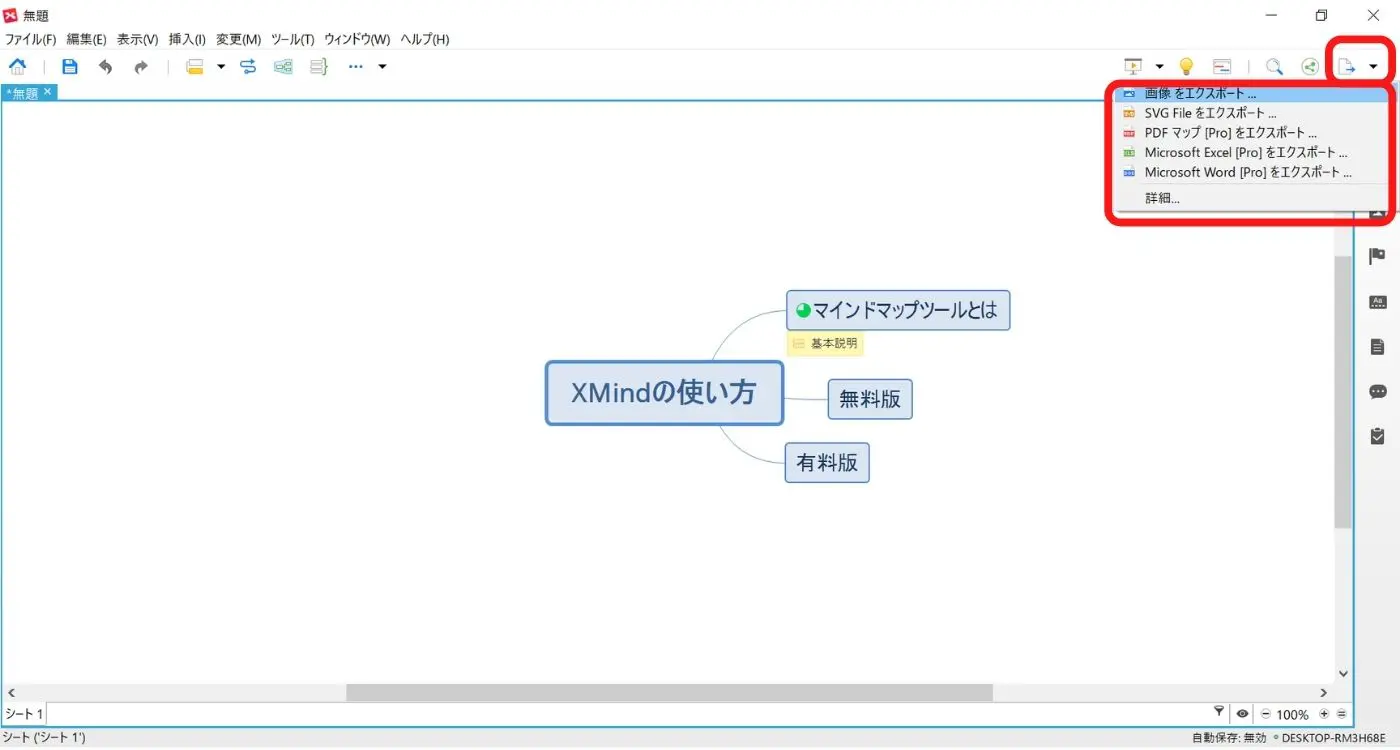Screen dimensions: 1400x750
Task: Open the notes panel icon in sidebar
Action: coord(1377,347)
